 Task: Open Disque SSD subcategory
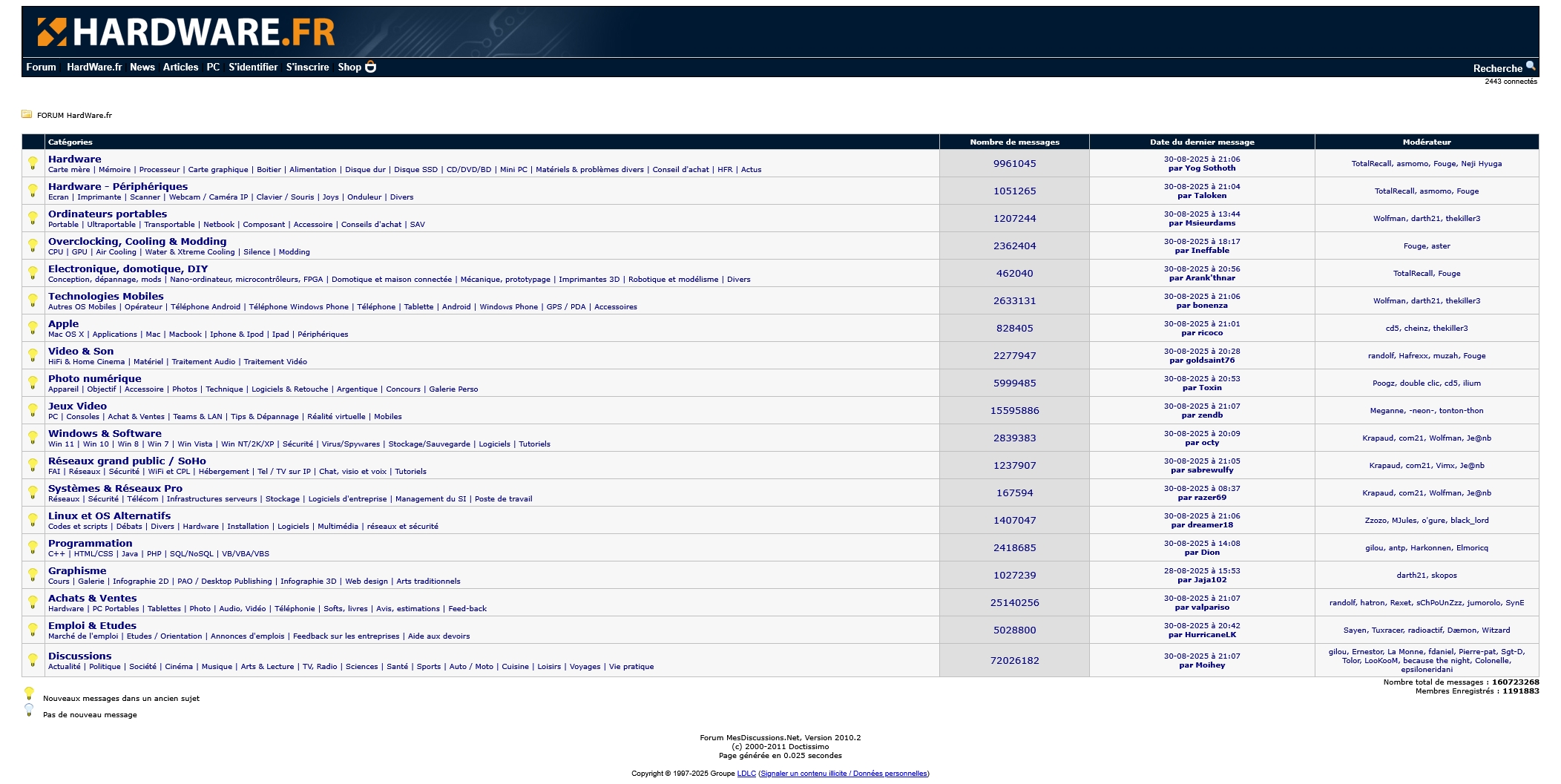[x=415, y=170]
